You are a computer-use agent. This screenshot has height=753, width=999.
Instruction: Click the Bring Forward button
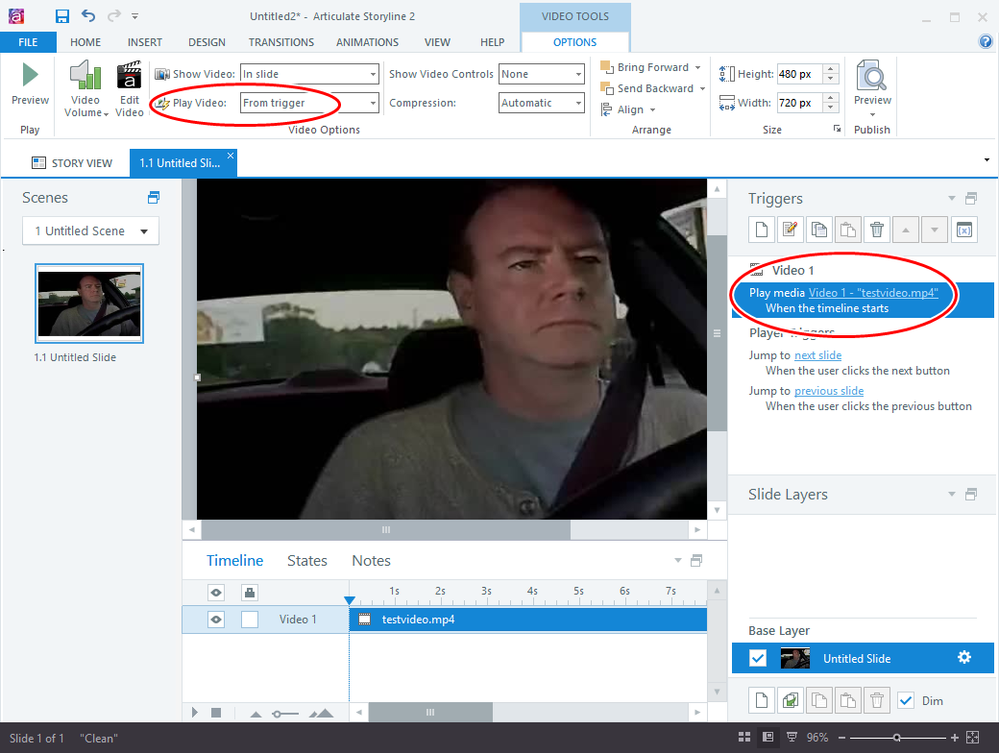coord(652,67)
